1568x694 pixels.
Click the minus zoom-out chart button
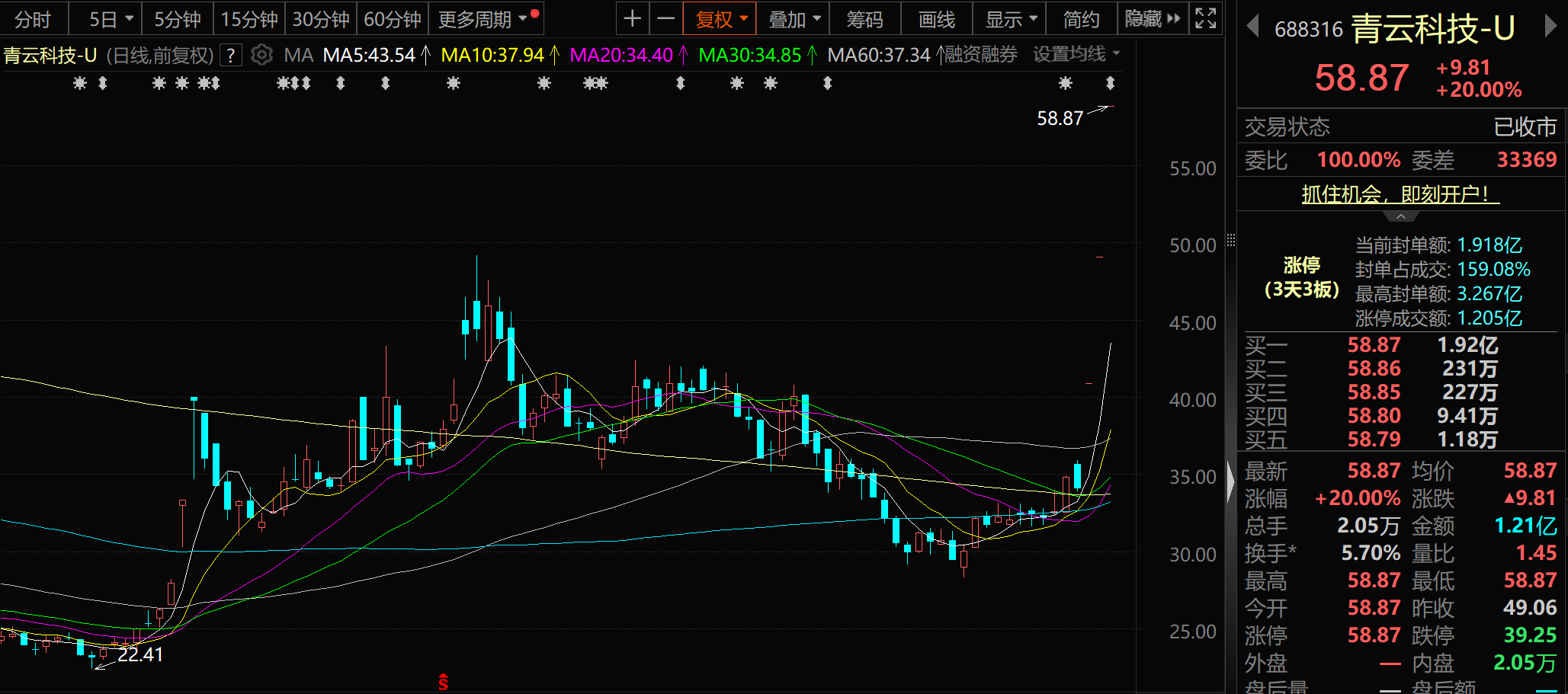tap(666, 19)
